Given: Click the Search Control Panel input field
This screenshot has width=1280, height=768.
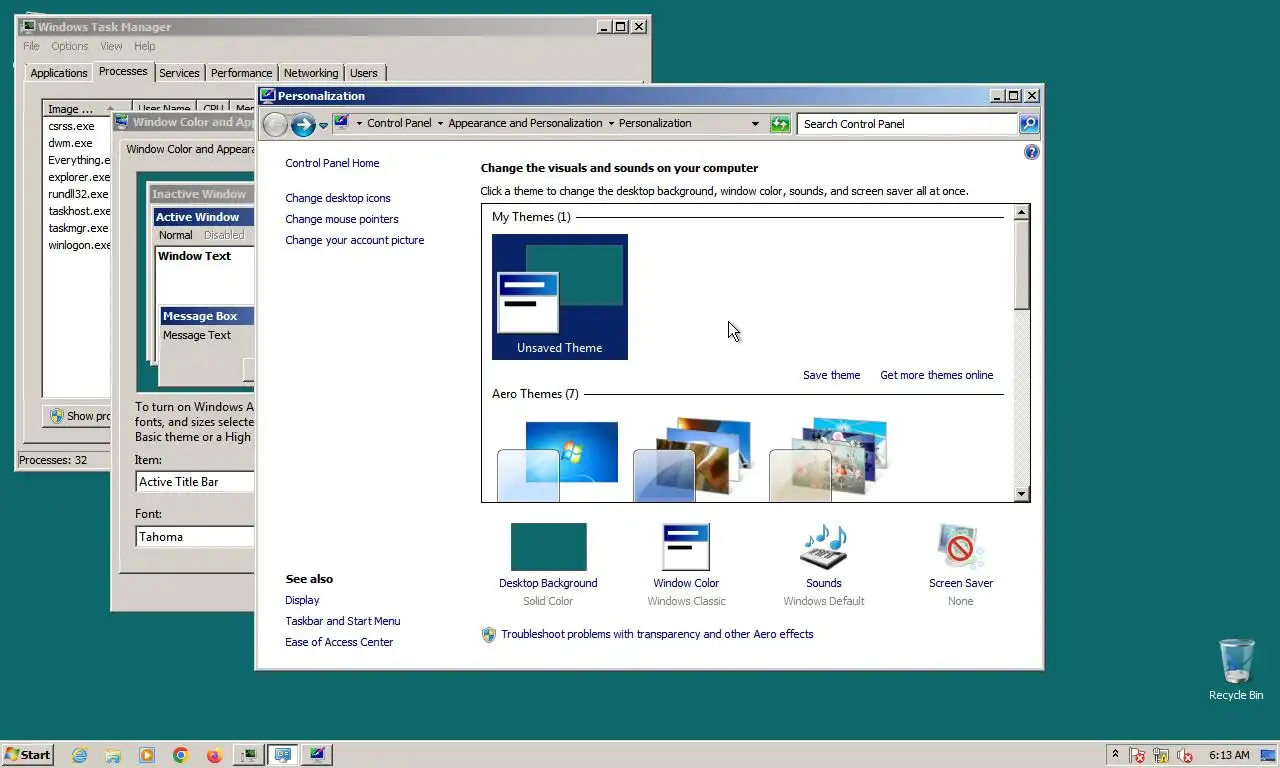Looking at the screenshot, I should [x=908, y=124].
